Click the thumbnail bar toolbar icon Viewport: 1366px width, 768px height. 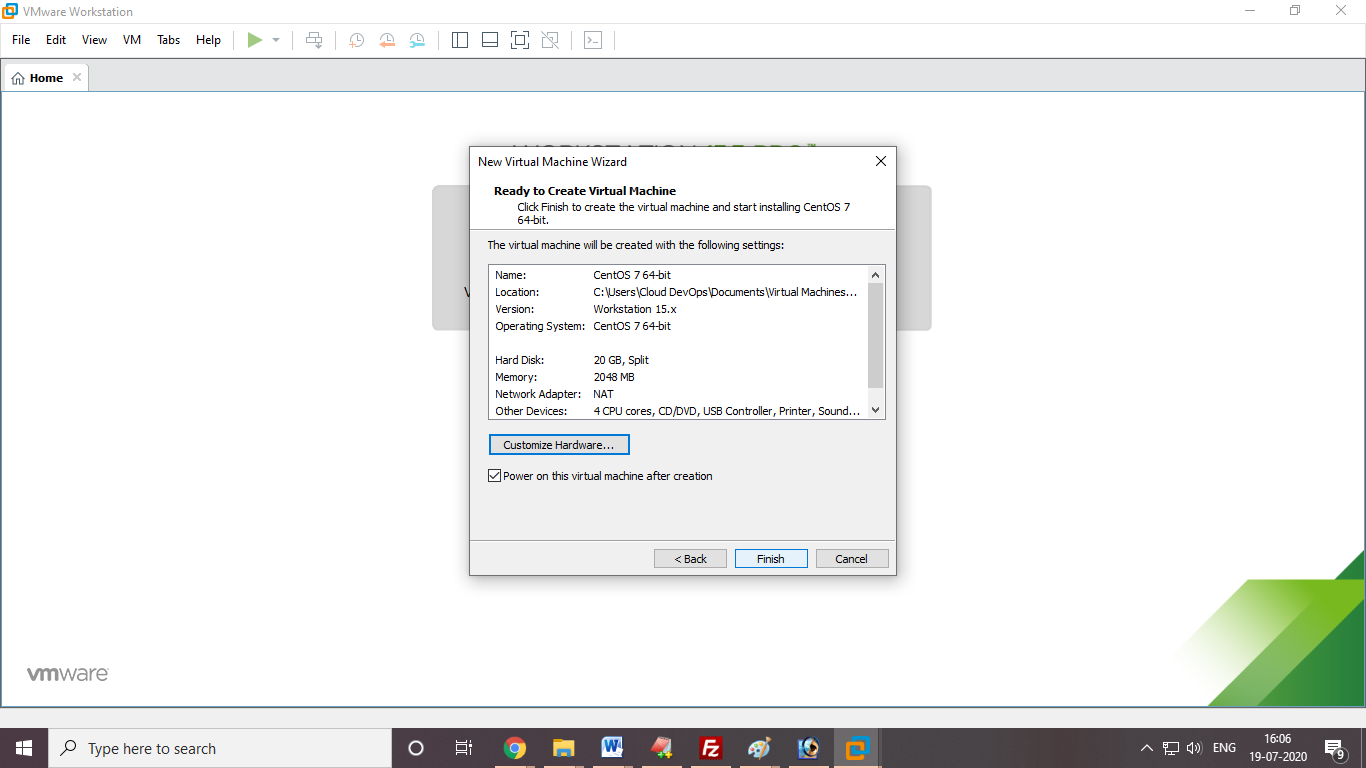tap(489, 40)
